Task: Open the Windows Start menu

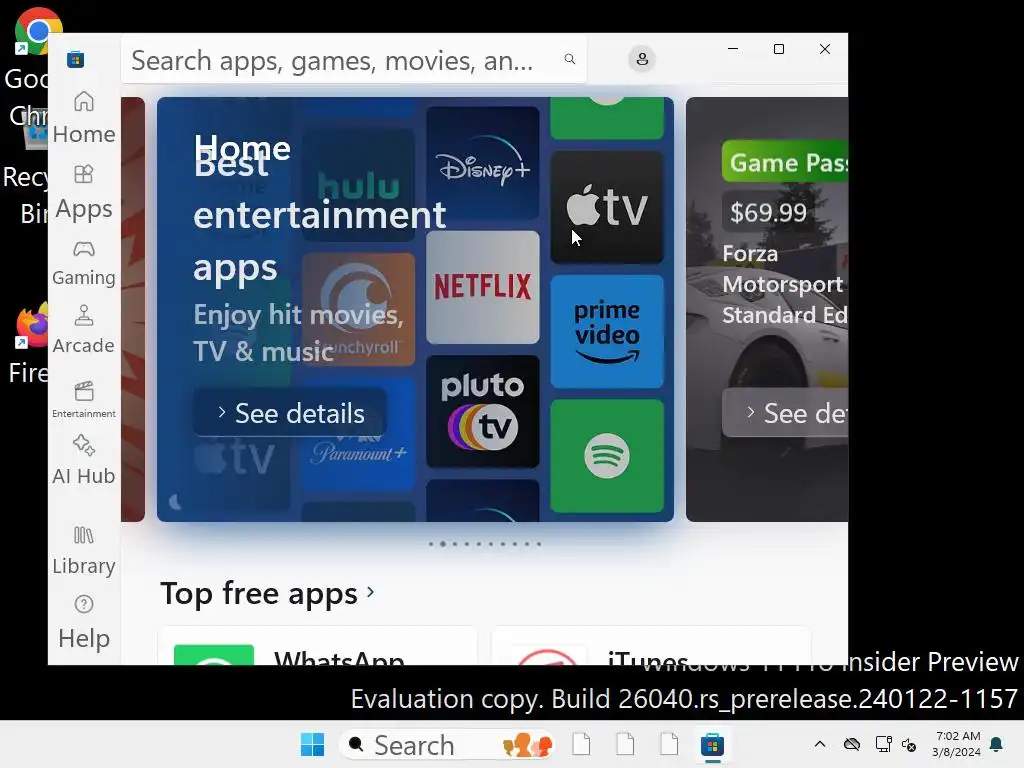Action: (x=312, y=744)
